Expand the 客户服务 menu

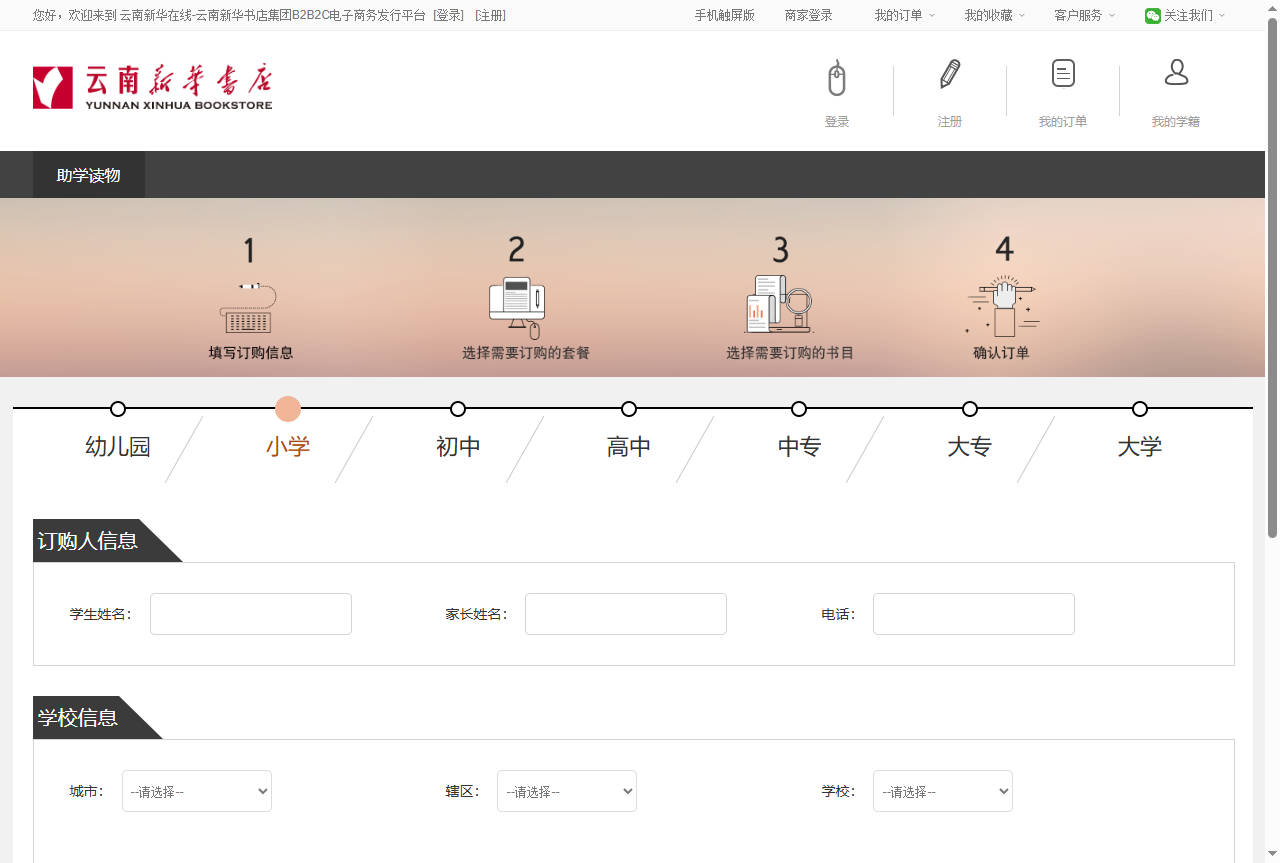click(x=1077, y=15)
